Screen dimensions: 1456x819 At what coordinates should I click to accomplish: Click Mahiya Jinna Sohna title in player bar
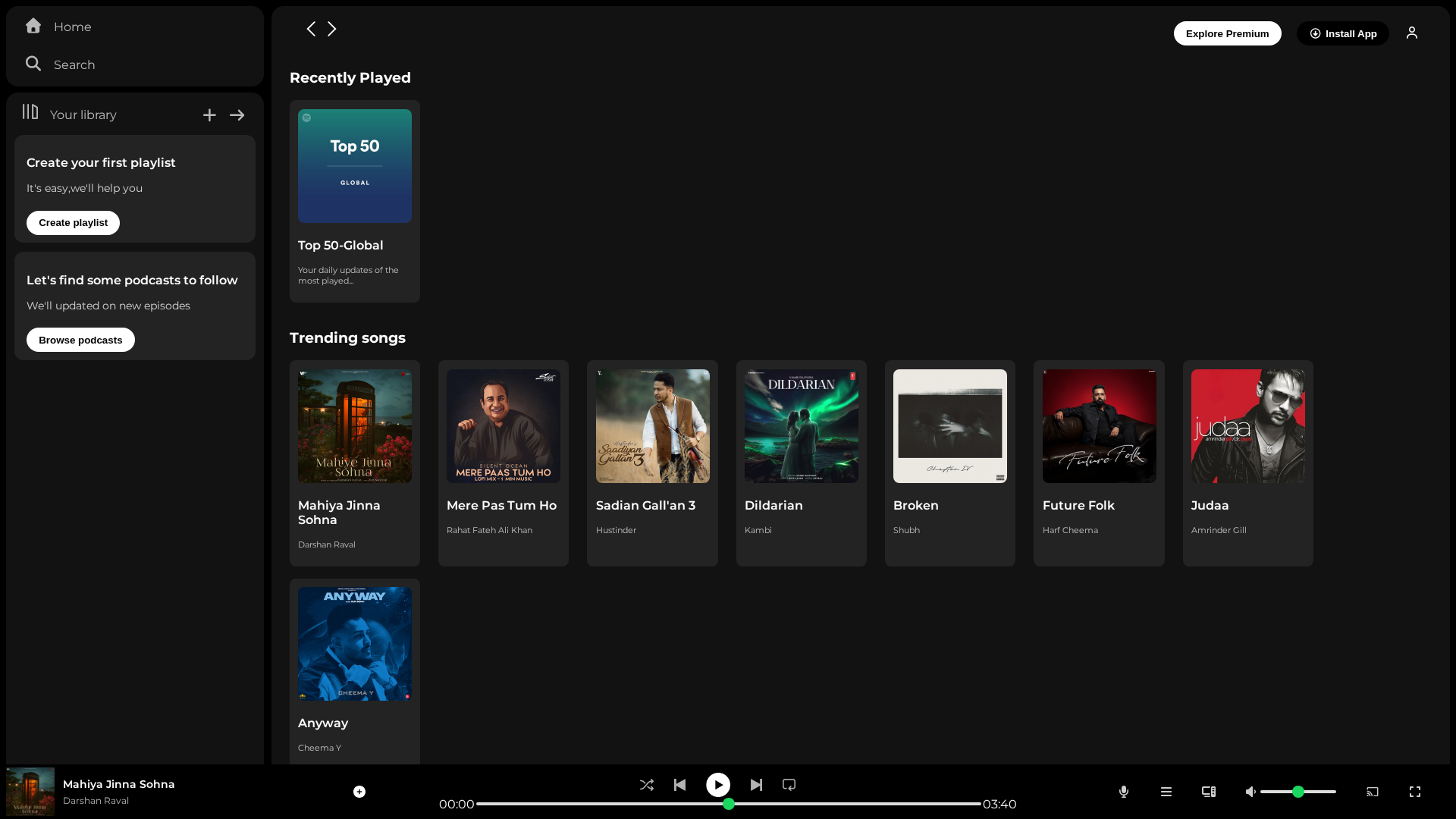pyautogui.click(x=119, y=784)
